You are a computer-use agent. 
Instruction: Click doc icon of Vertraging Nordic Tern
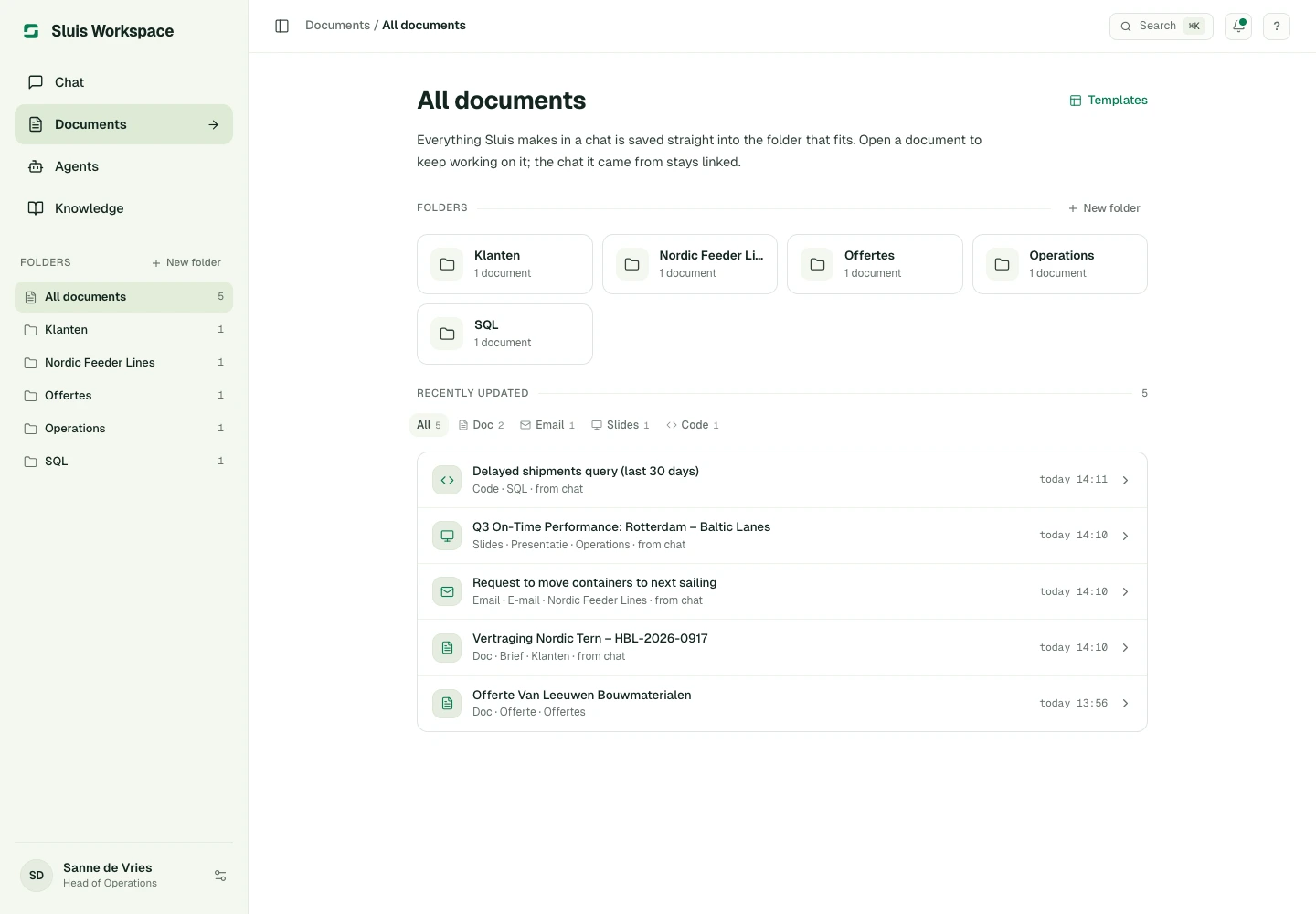click(x=447, y=647)
